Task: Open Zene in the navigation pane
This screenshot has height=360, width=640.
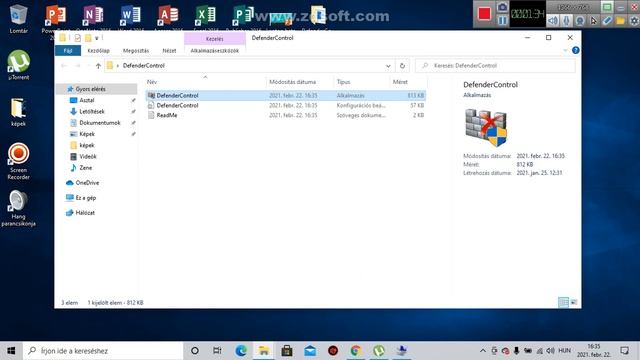Action: point(85,168)
